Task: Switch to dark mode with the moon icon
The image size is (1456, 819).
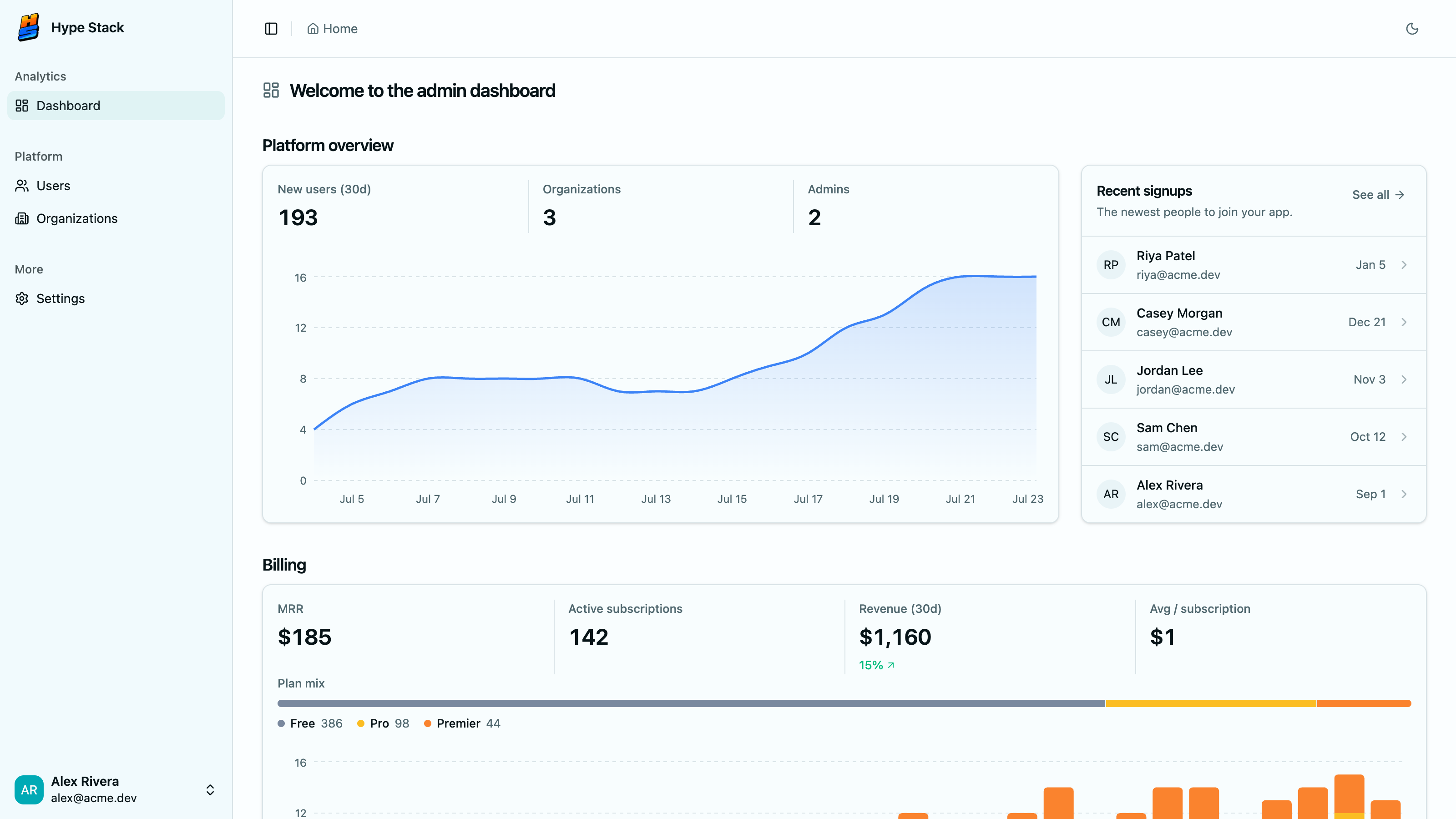Action: (1412, 29)
